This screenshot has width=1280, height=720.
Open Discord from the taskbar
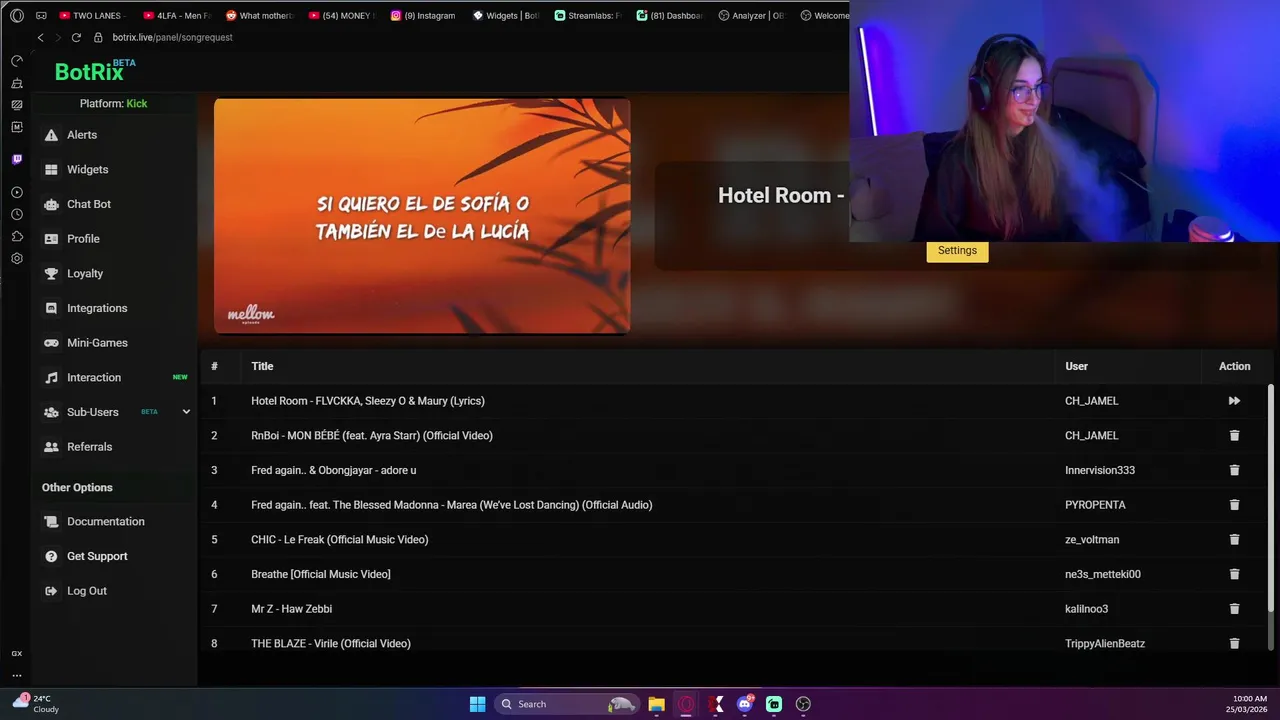744,704
